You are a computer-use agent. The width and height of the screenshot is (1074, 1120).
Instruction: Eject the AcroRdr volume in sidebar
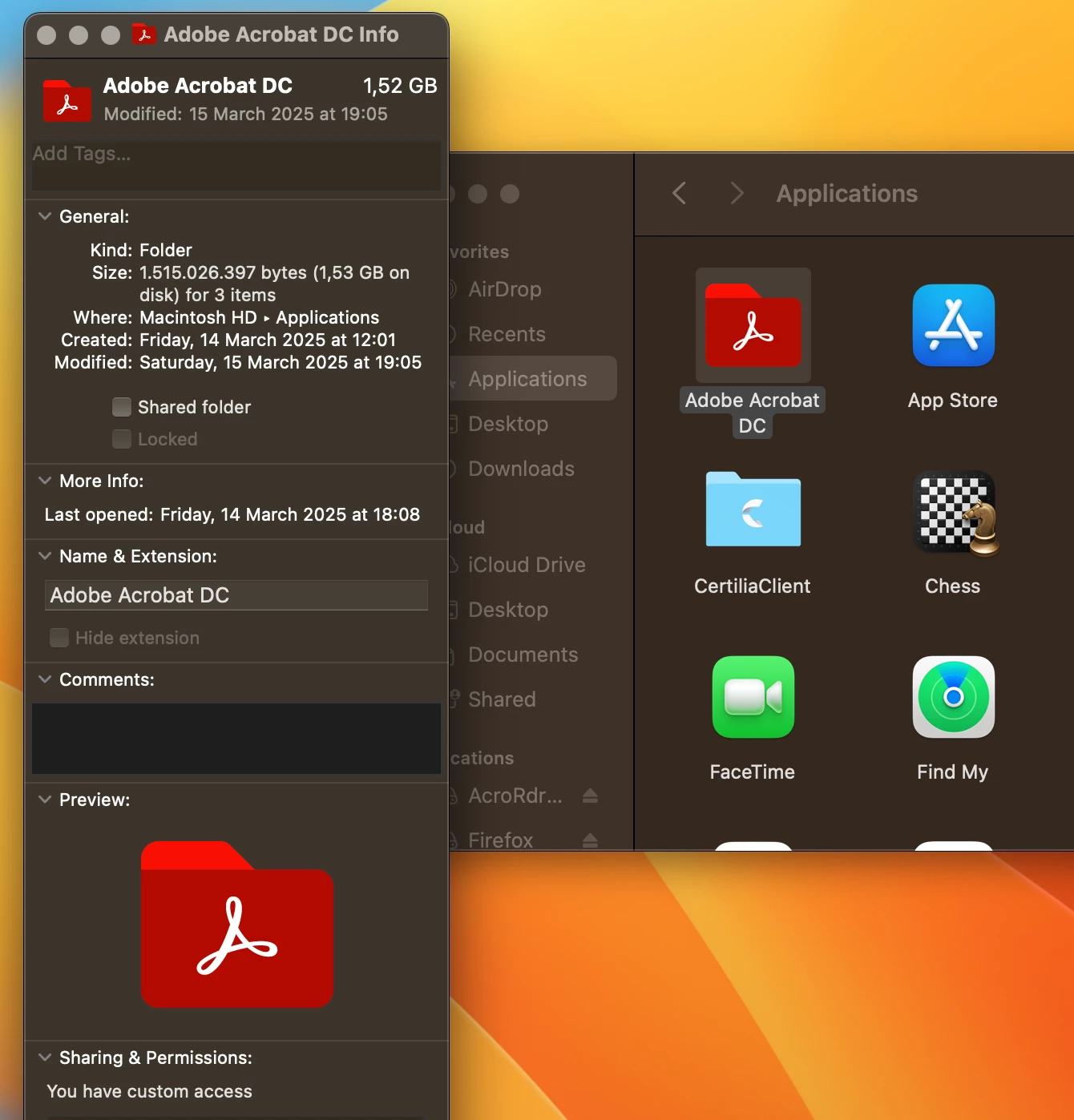click(590, 796)
